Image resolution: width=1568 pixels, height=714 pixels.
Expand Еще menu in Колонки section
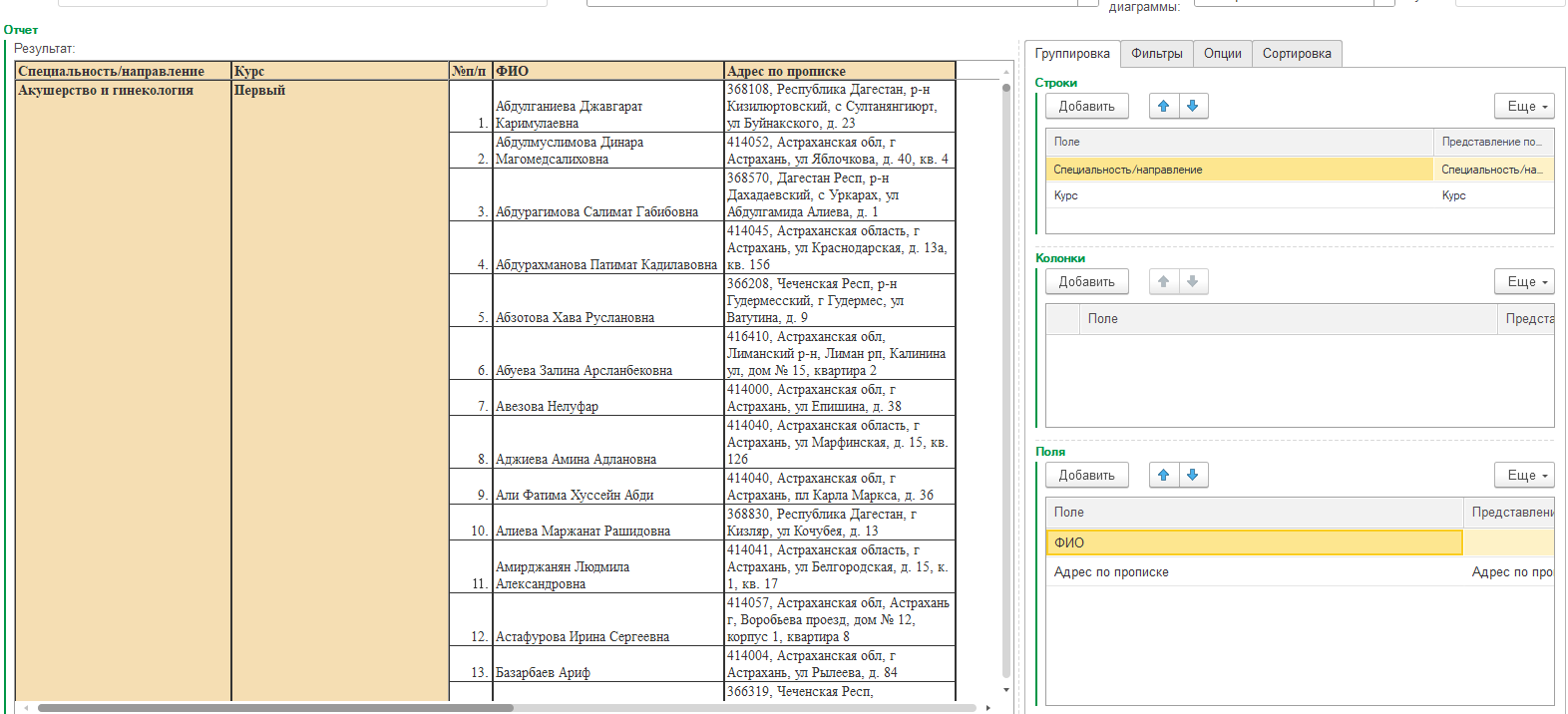click(1524, 281)
